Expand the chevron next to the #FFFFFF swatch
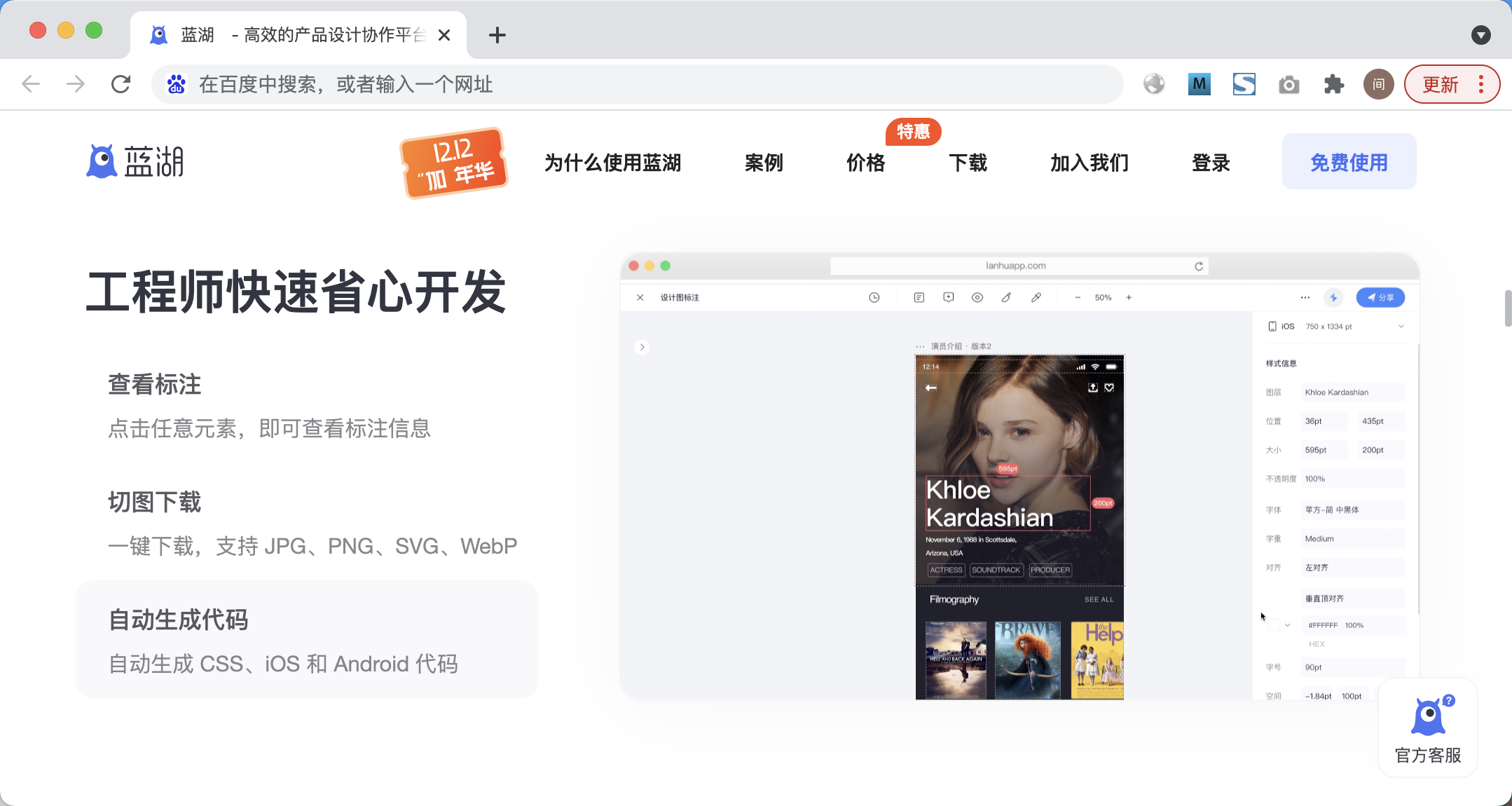The height and width of the screenshot is (806, 1512). (1287, 624)
